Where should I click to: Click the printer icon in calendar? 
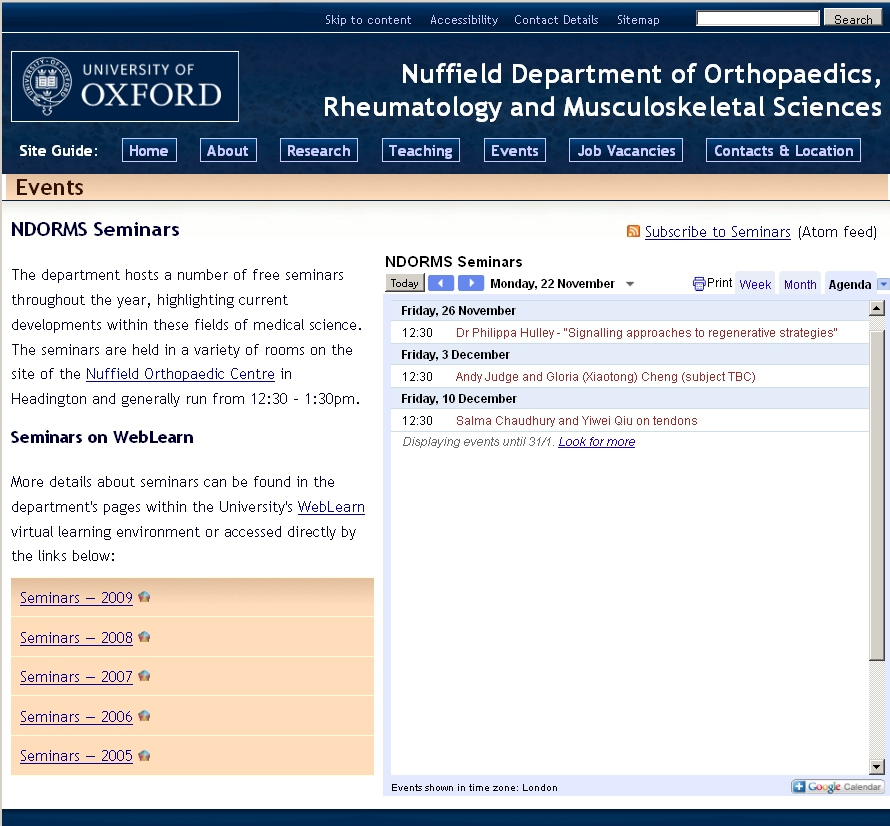[x=699, y=284]
